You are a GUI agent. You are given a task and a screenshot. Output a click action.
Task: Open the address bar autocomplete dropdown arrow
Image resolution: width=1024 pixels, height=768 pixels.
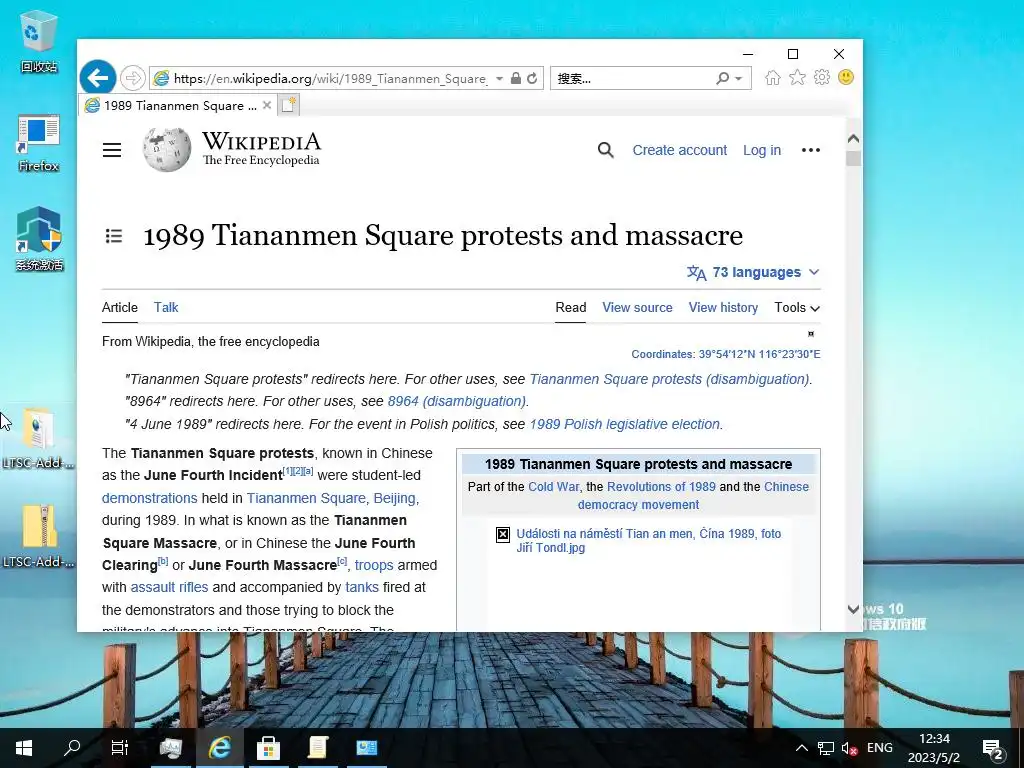500,78
